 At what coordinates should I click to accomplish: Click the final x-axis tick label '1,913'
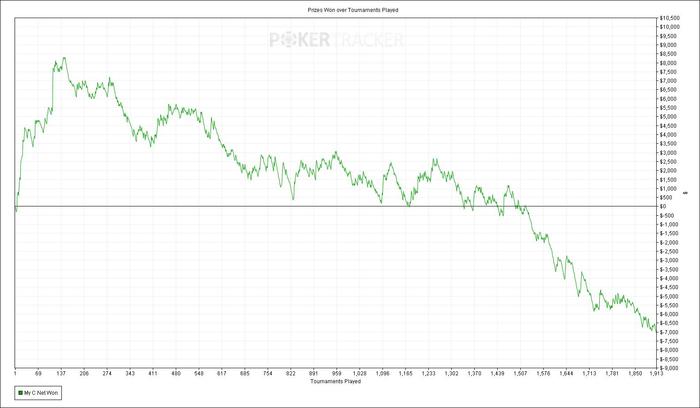655,373
